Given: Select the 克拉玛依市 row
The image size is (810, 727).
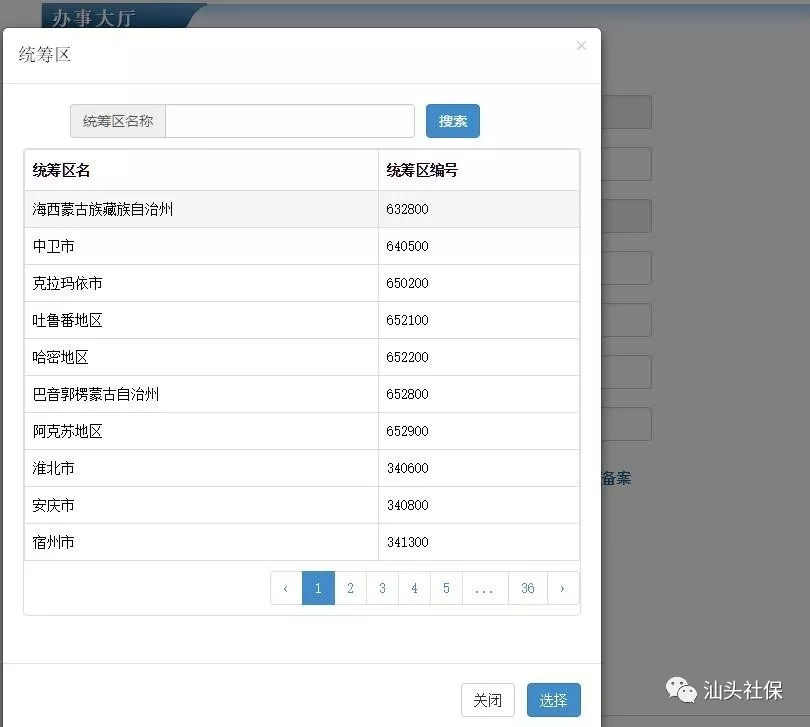Looking at the screenshot, I should 302,283.
